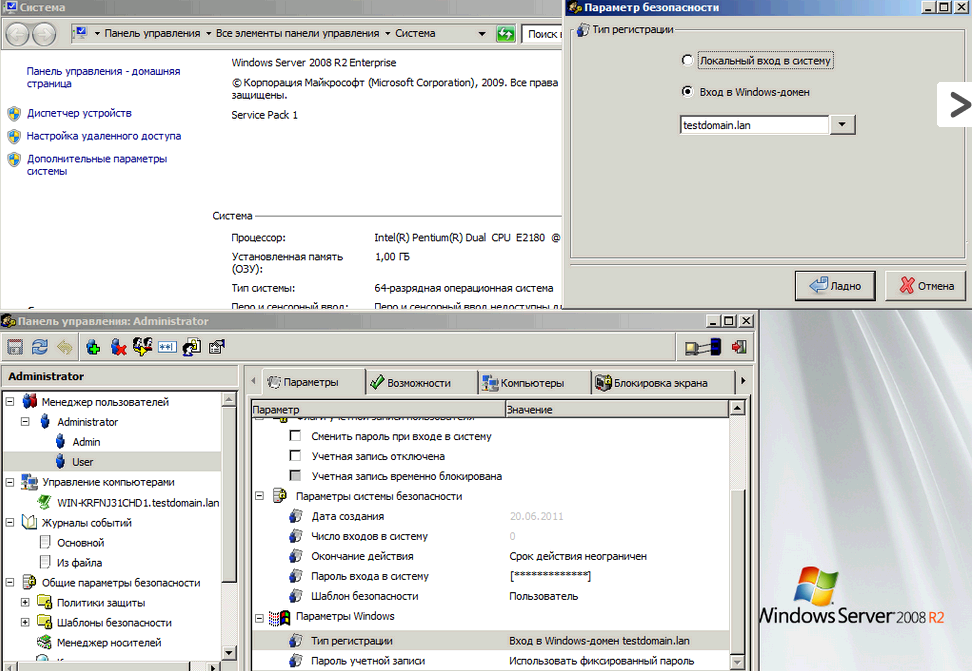The width and height of the screenshot is (973, 672).
Task: Select the User account in the tree
Action: pyautogui.click(x=82, y=462)
